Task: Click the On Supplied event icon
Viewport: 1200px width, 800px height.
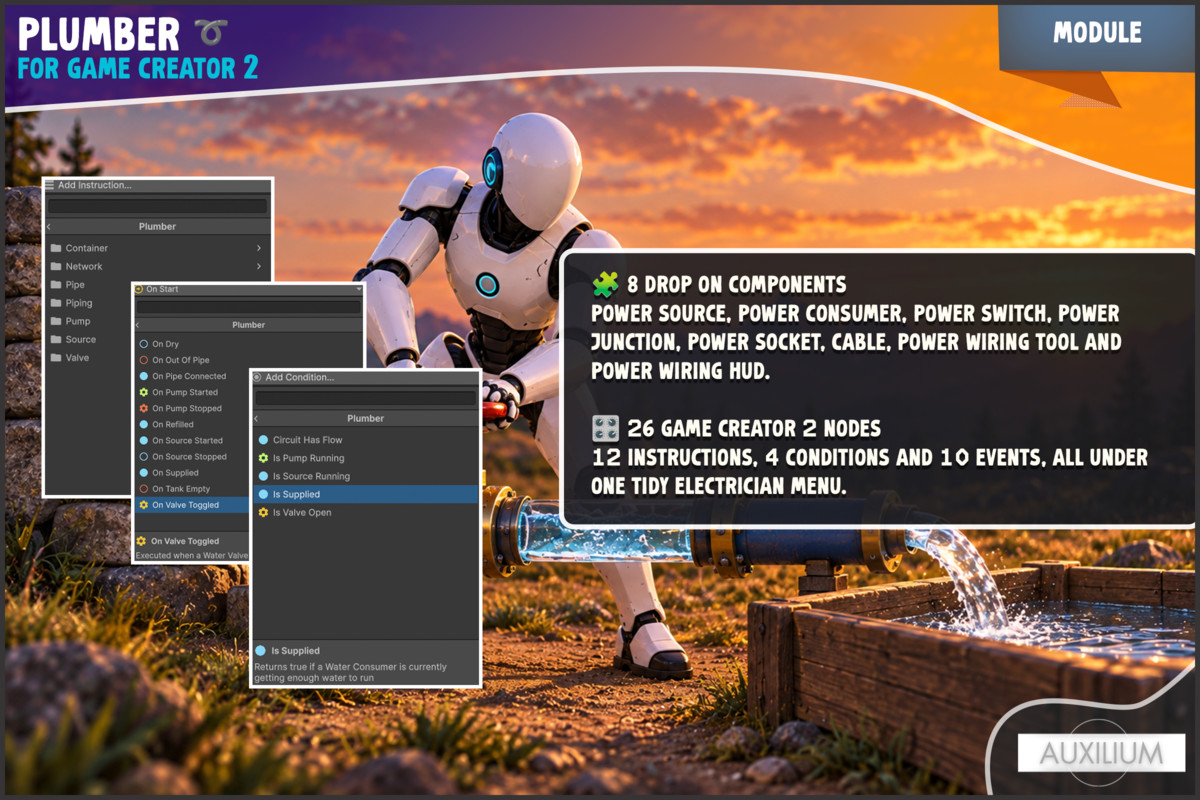Action: (144, 473)
